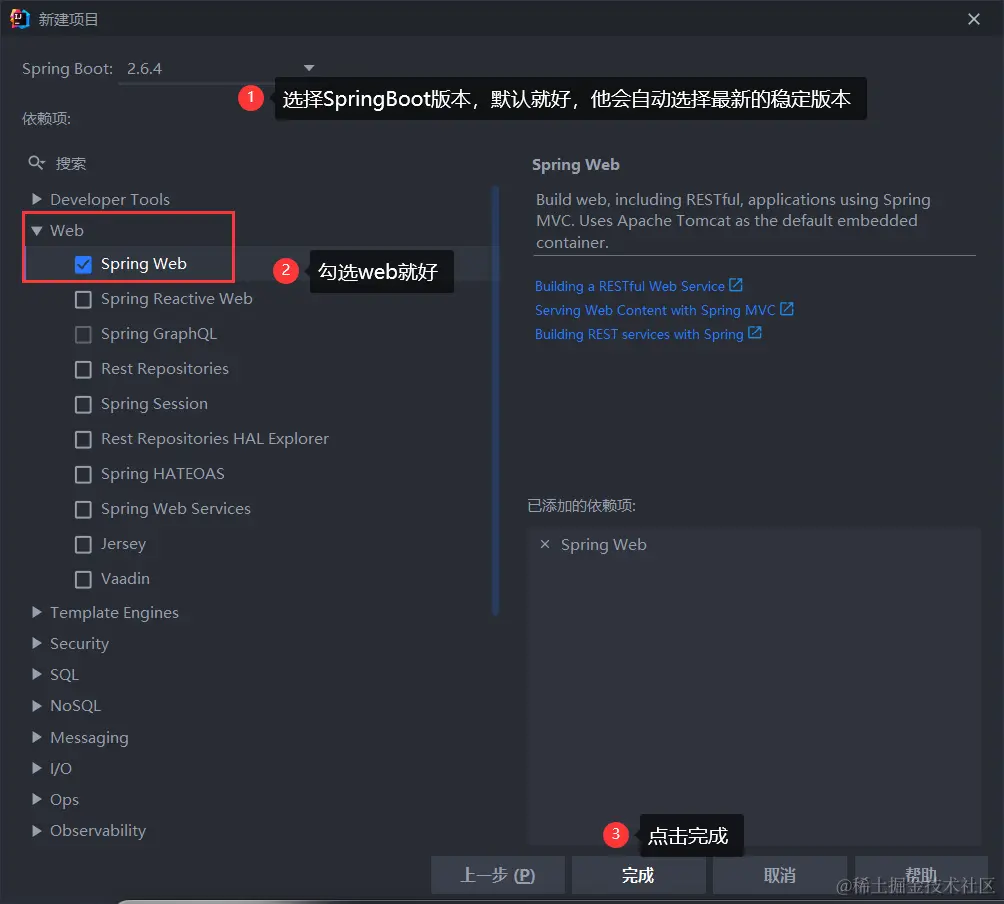The height and width of the screenshot is (904, 1004).
Task: Click the Vaadin label
Action: coord(126,579)
